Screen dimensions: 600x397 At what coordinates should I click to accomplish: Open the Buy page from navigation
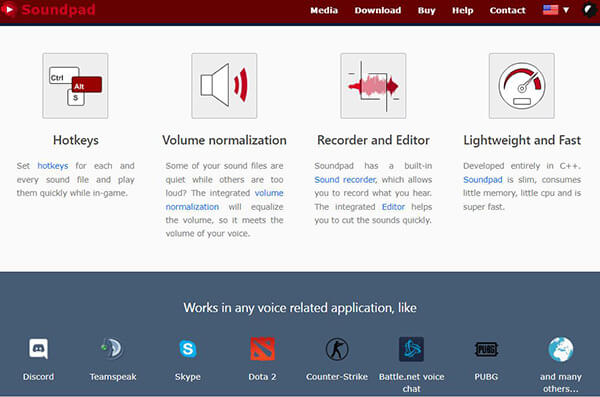[x=427, y=10]
